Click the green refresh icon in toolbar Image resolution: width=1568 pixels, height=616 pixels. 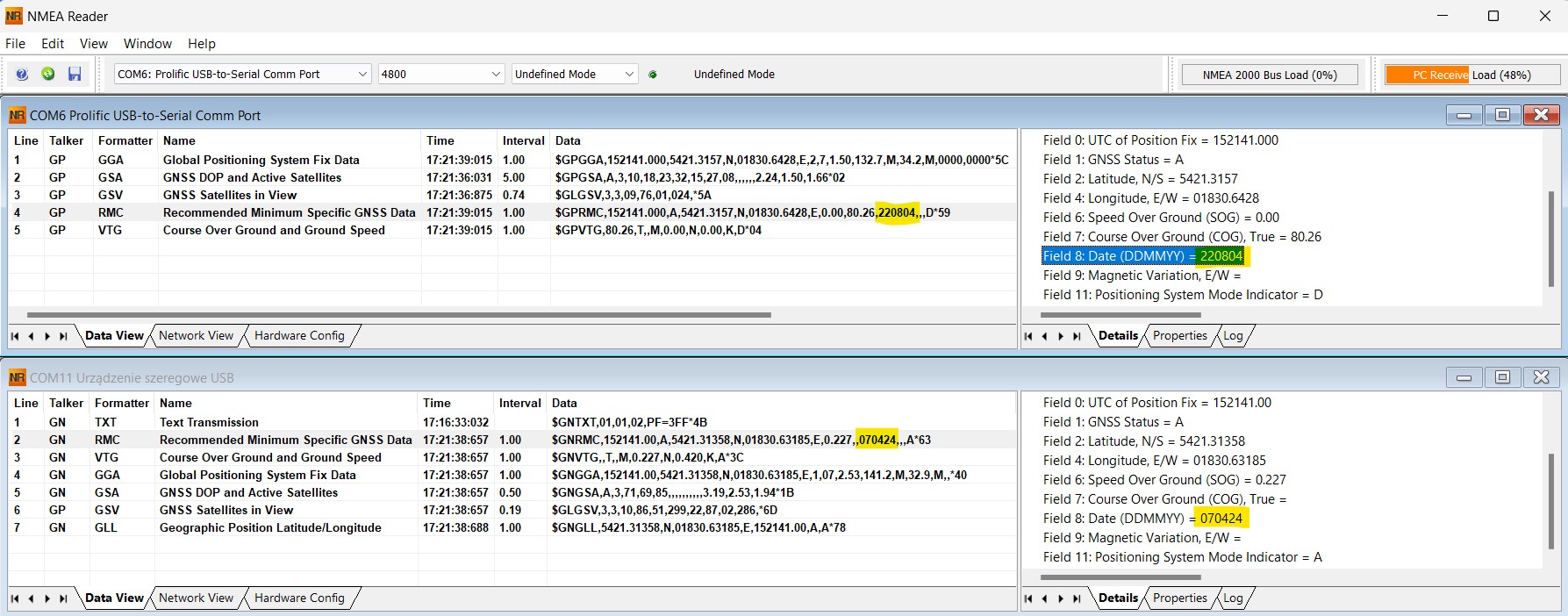[48, 75]
